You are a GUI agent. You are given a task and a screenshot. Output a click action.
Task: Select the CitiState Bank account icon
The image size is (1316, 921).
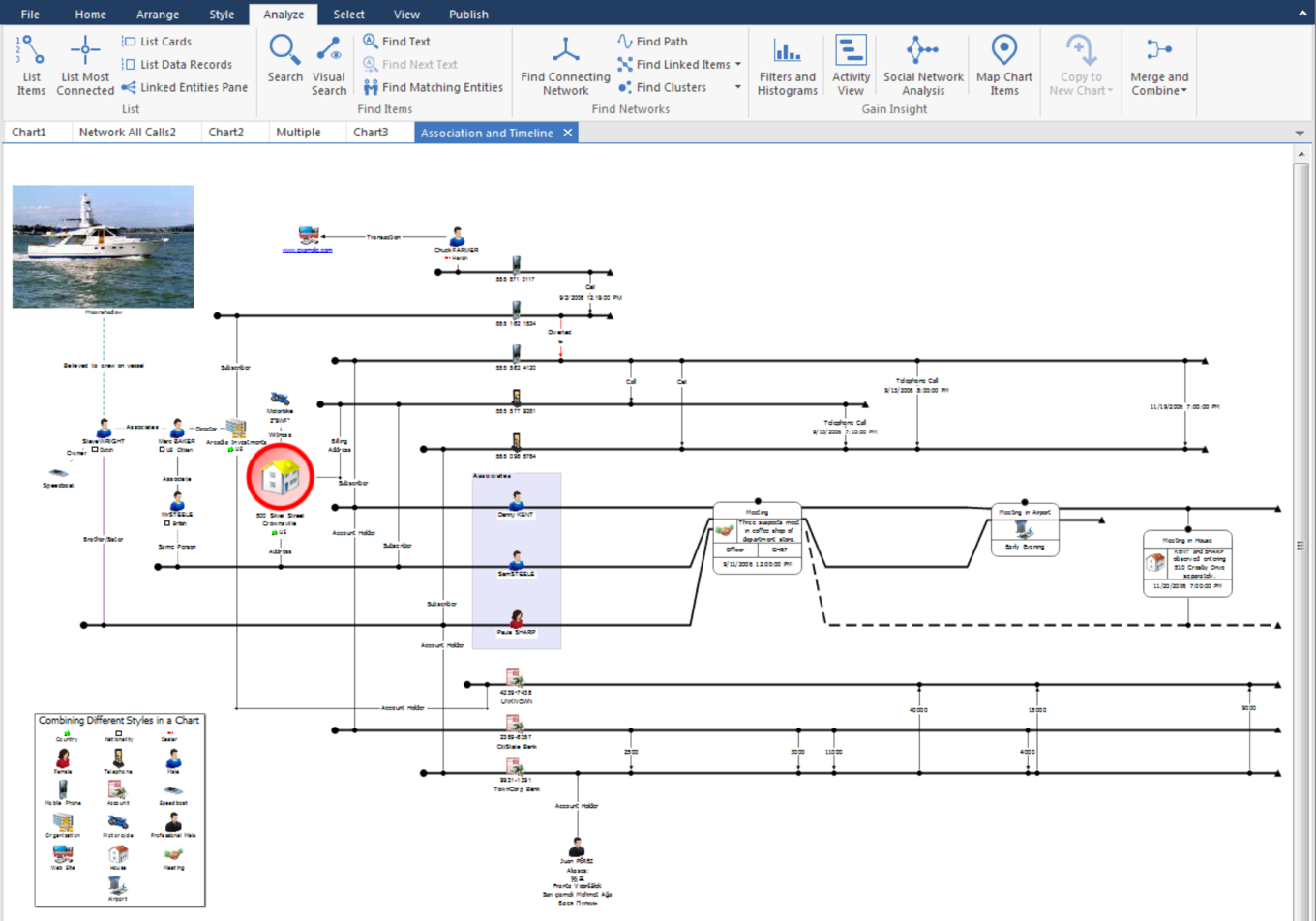pos(514,725)
